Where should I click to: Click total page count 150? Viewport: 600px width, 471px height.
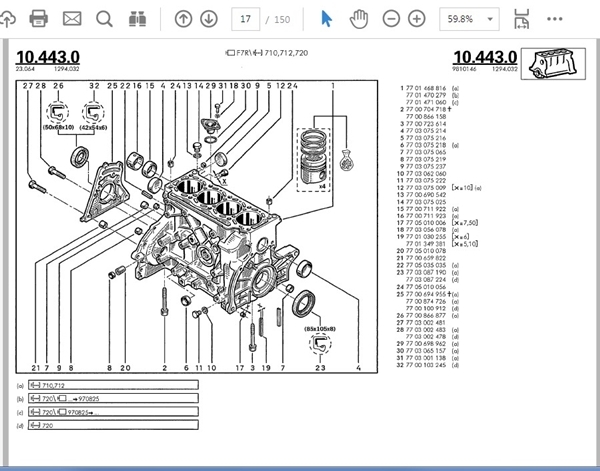click(x=282, y=19)
